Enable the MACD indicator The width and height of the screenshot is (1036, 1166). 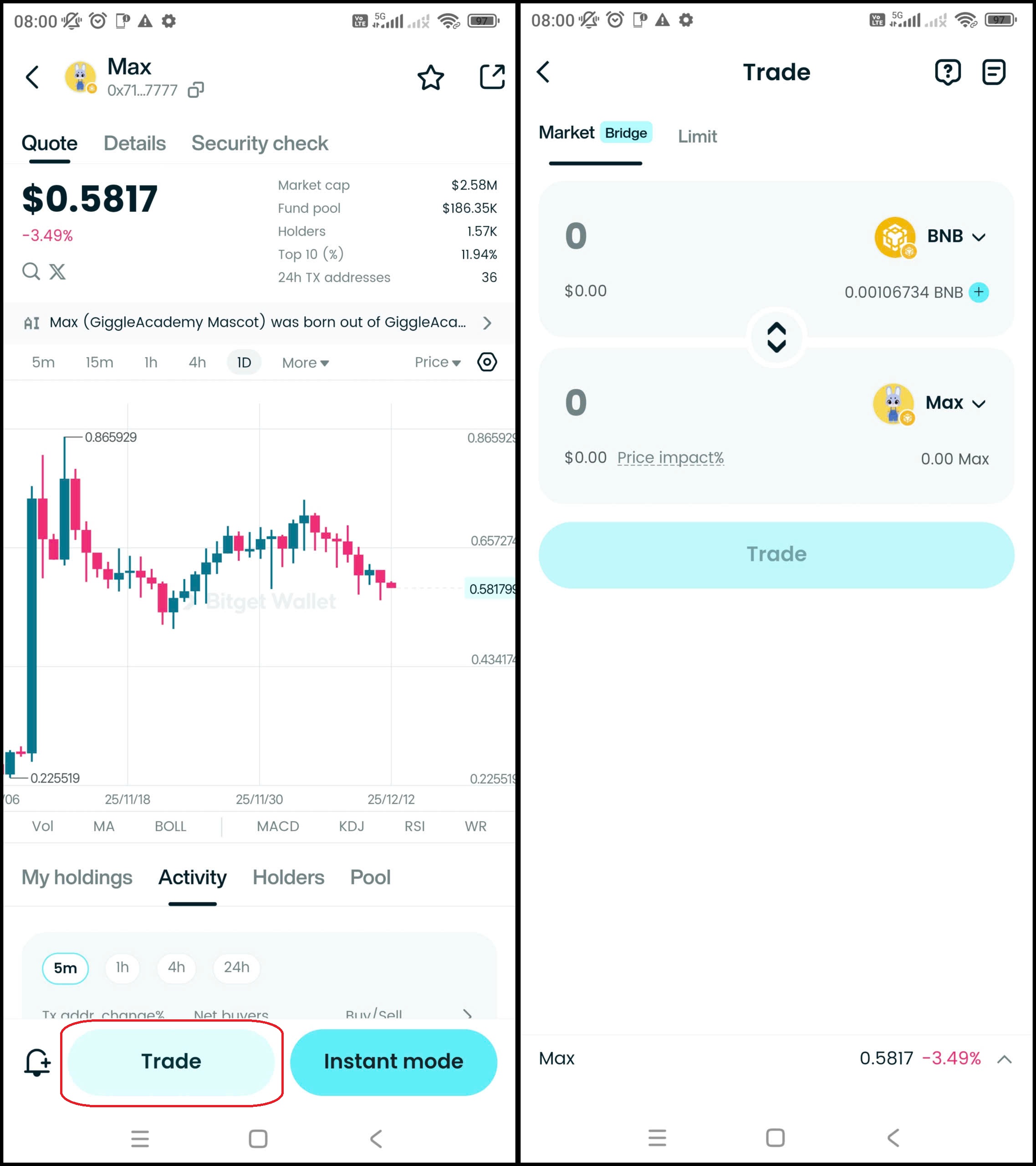click(x=278, y=826)
